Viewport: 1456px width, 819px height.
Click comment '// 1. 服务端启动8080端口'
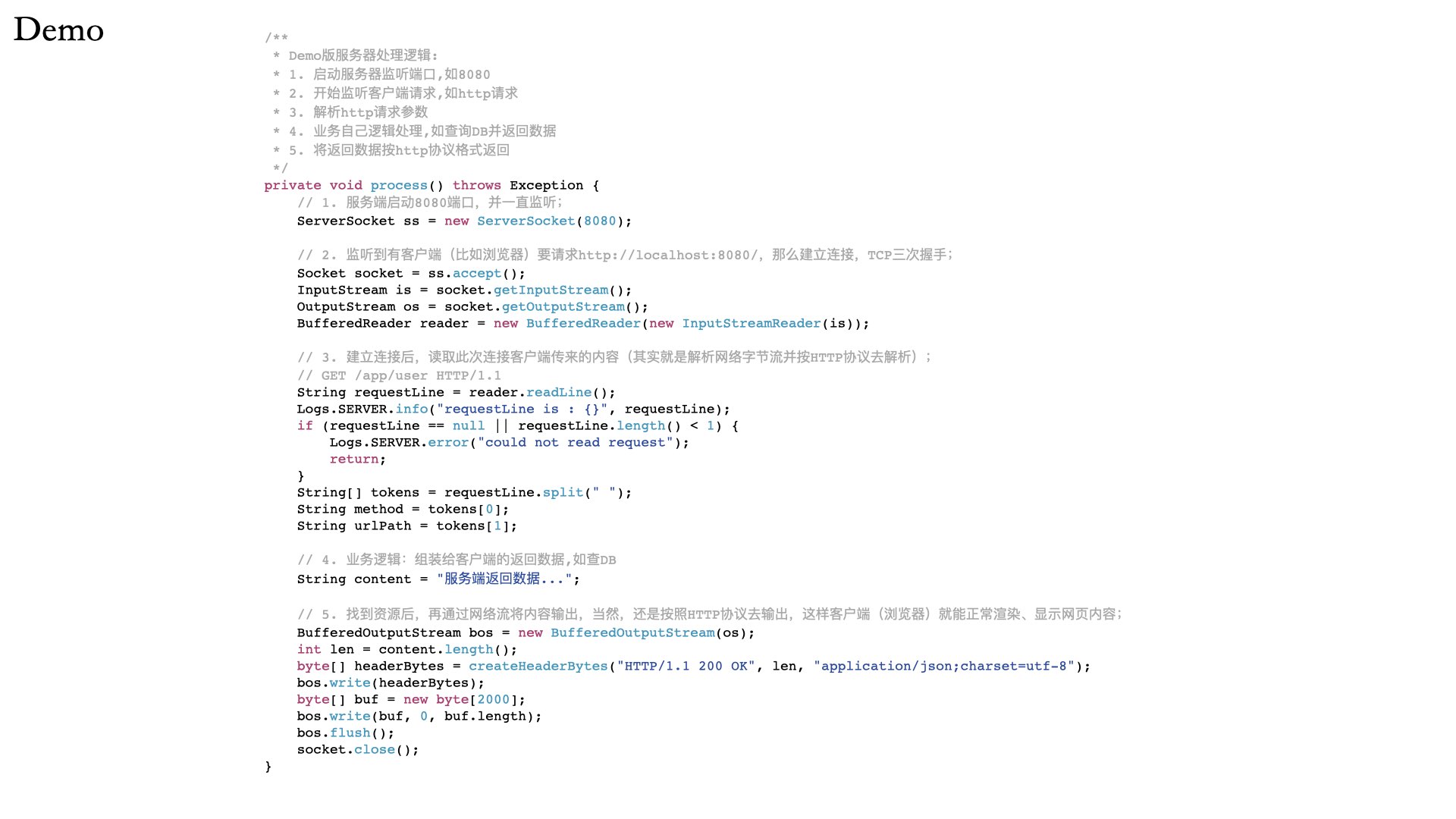[x=430, y=202]
